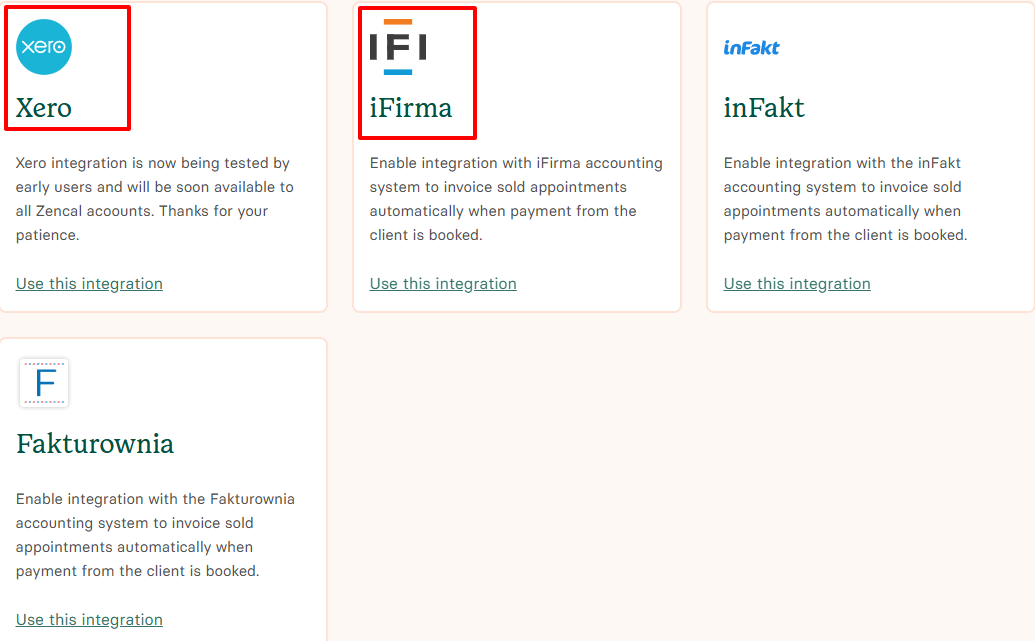Select the Fakturownia heading
Viewport: 1035px width, 641px height.
(95, 444)
